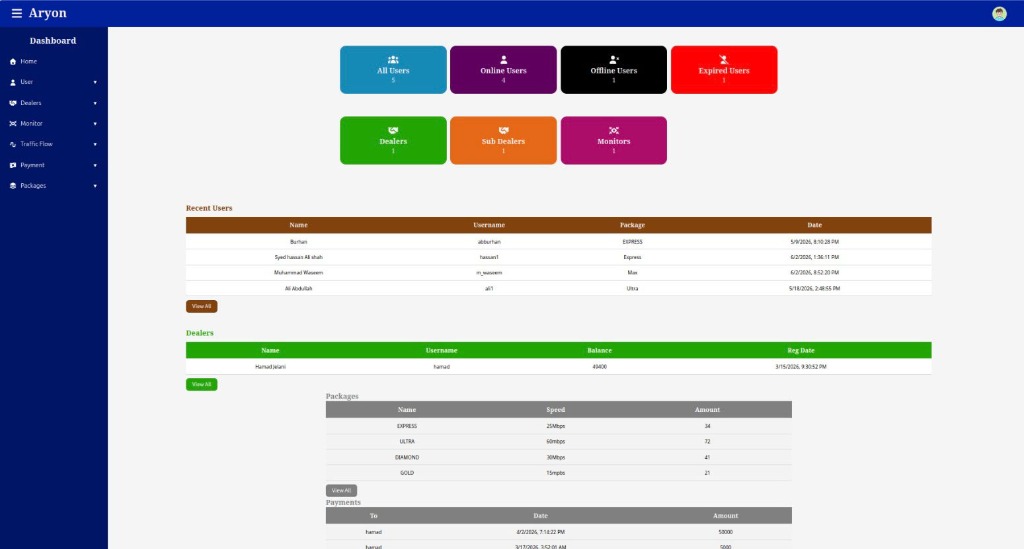Viewport: 1024px width, 549px height.
Task: Select user Ali Abdullah
Action: (298, 289)
